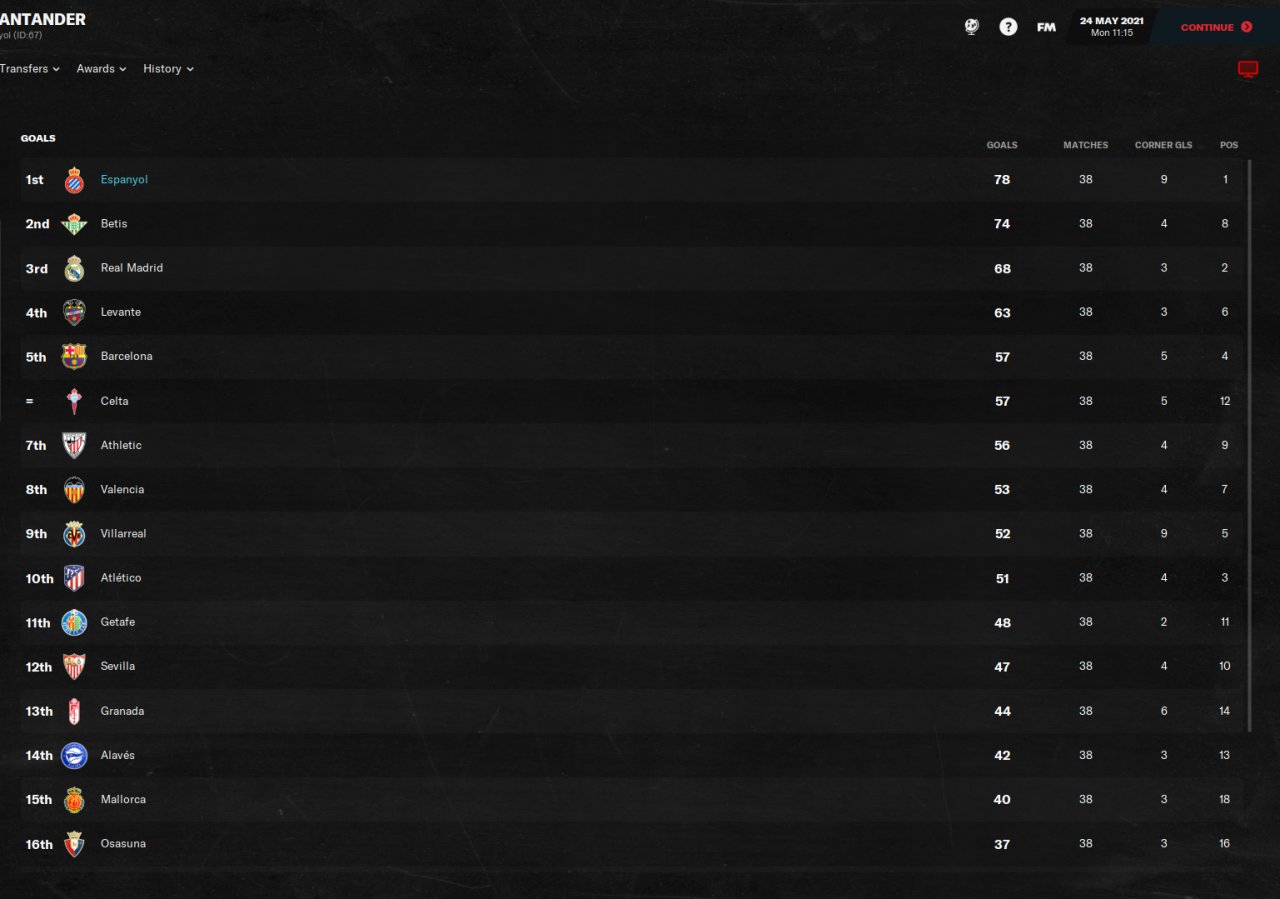The height and width of the screenshot is (899, 1280).
Task: Sort by the Corner Gls column header
Action: 1163,145
